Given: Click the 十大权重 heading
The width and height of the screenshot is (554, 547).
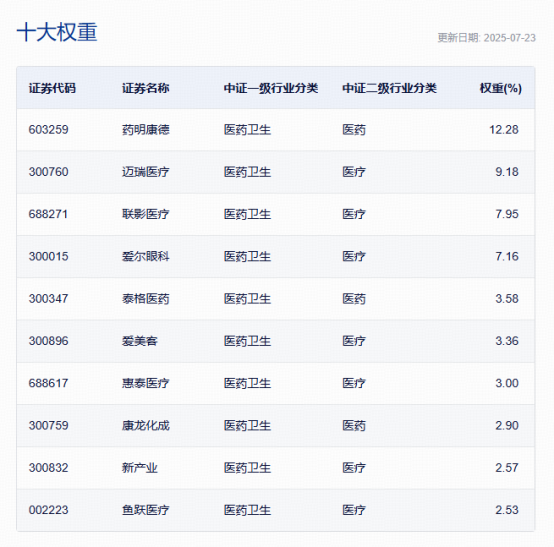Looking at the screenshot, I should [57, 32].
